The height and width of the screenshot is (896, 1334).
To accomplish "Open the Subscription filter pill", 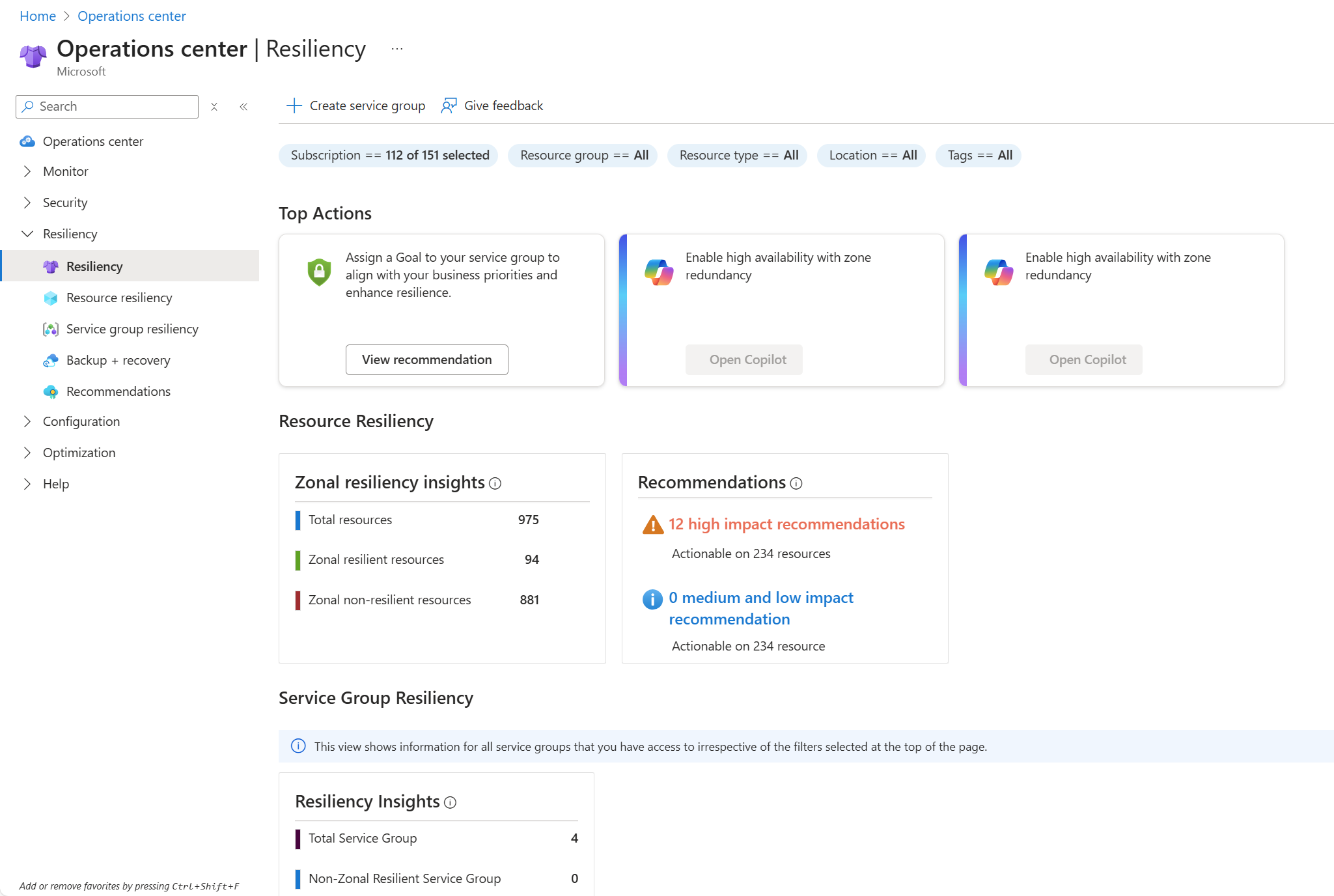I will 389,156.
